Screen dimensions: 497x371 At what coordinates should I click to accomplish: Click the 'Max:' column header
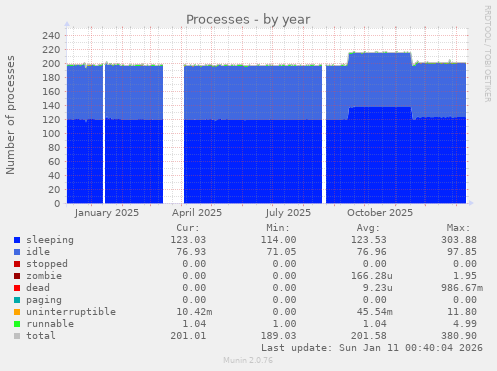click(x=458, y=228)
